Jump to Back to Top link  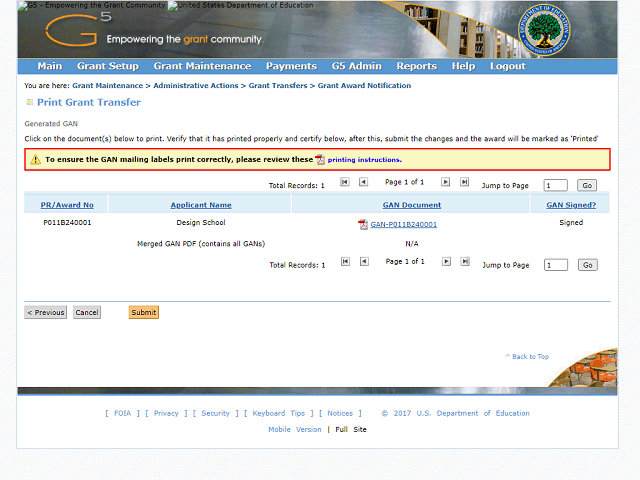[527, 357]
